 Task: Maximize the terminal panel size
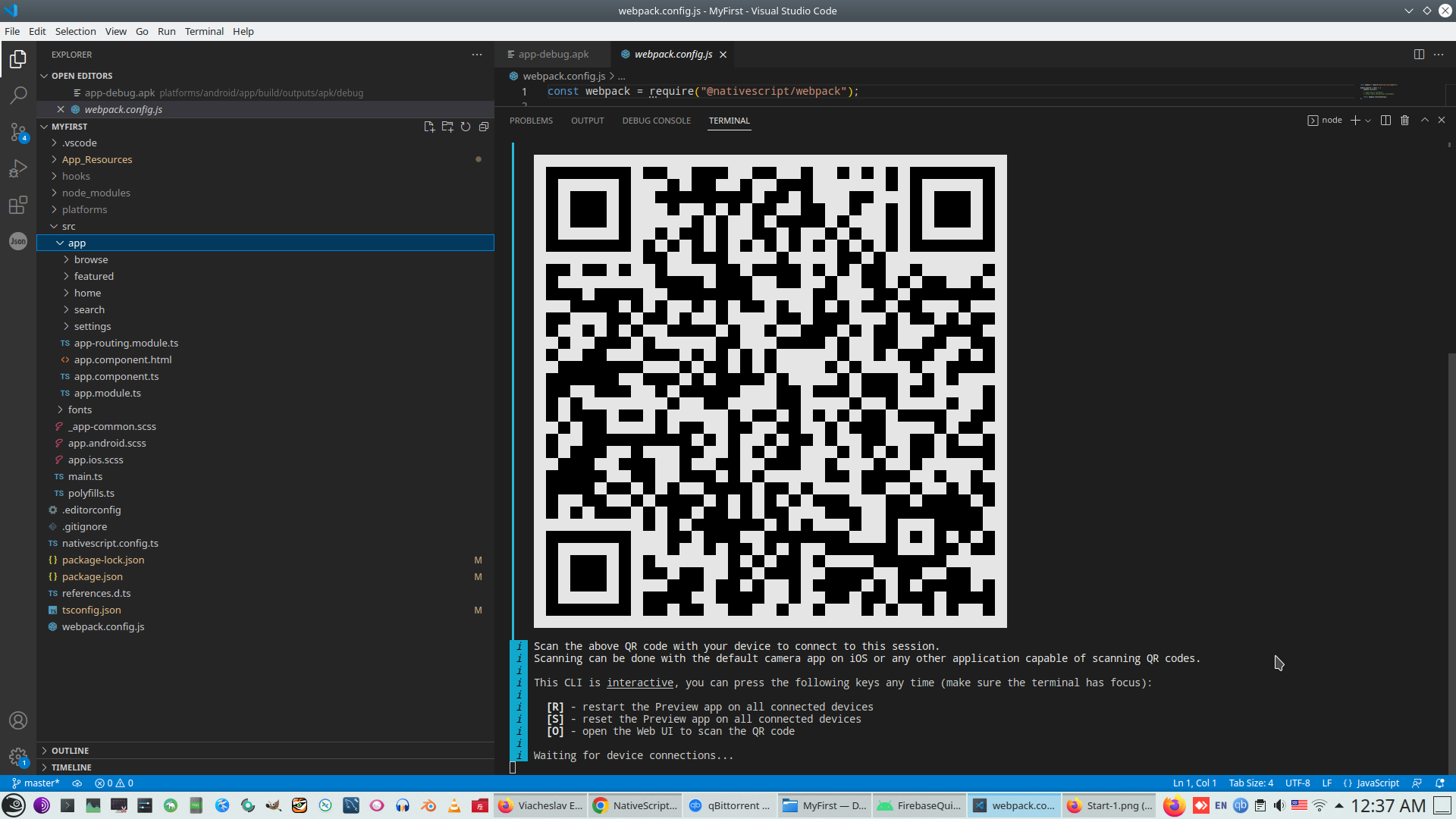(1425, 121)
